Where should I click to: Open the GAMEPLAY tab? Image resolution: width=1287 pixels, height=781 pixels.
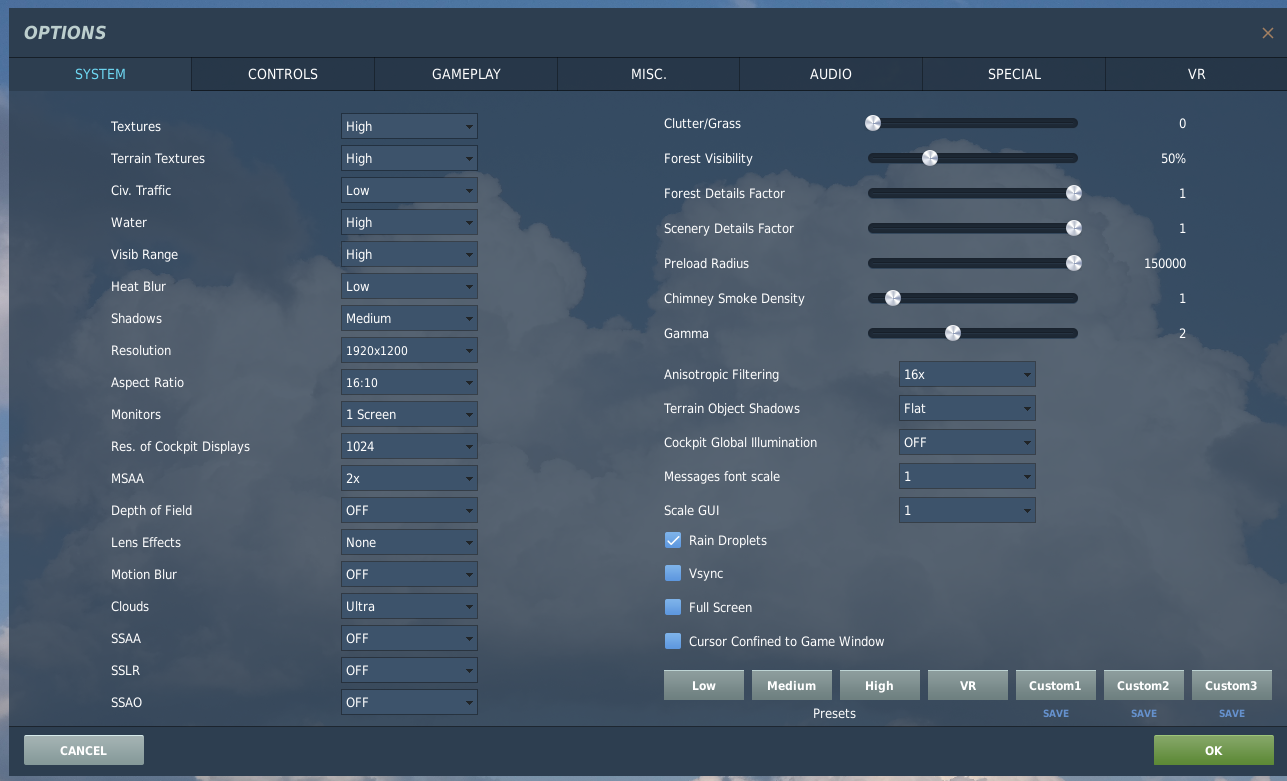[x=466, y=74]
